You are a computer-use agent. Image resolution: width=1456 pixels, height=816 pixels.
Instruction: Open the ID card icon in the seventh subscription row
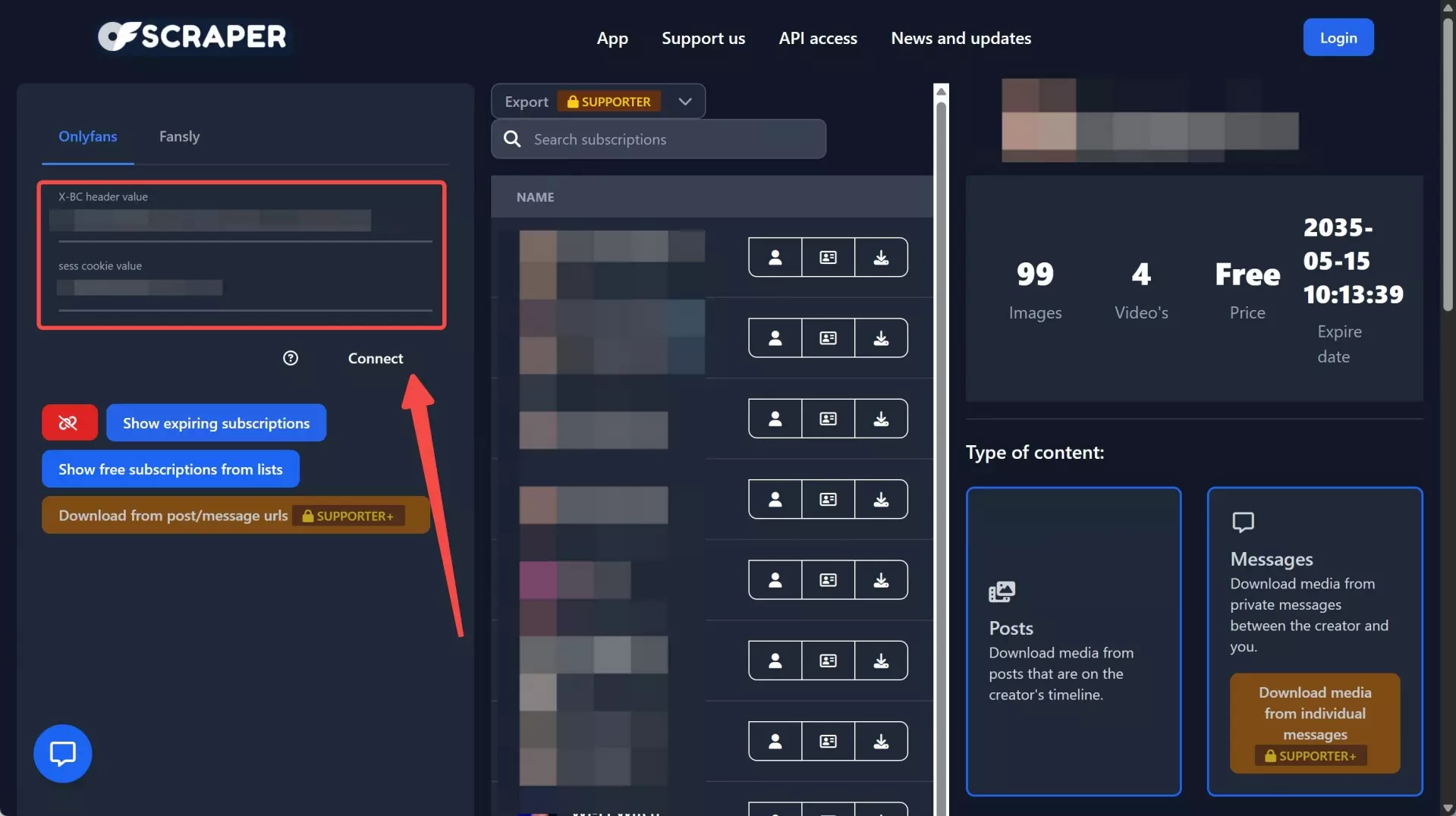click(828, 741)
